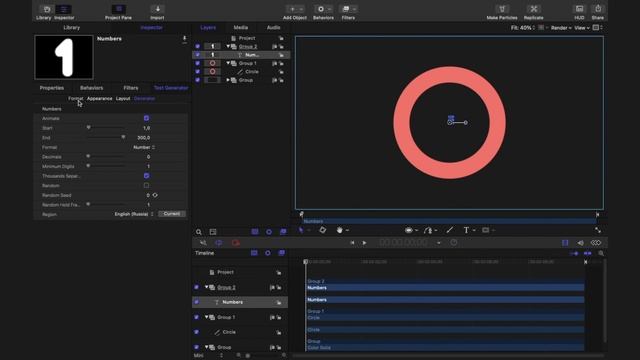Click Make Particles icon
640x360 pixels.
click(502, 9)
